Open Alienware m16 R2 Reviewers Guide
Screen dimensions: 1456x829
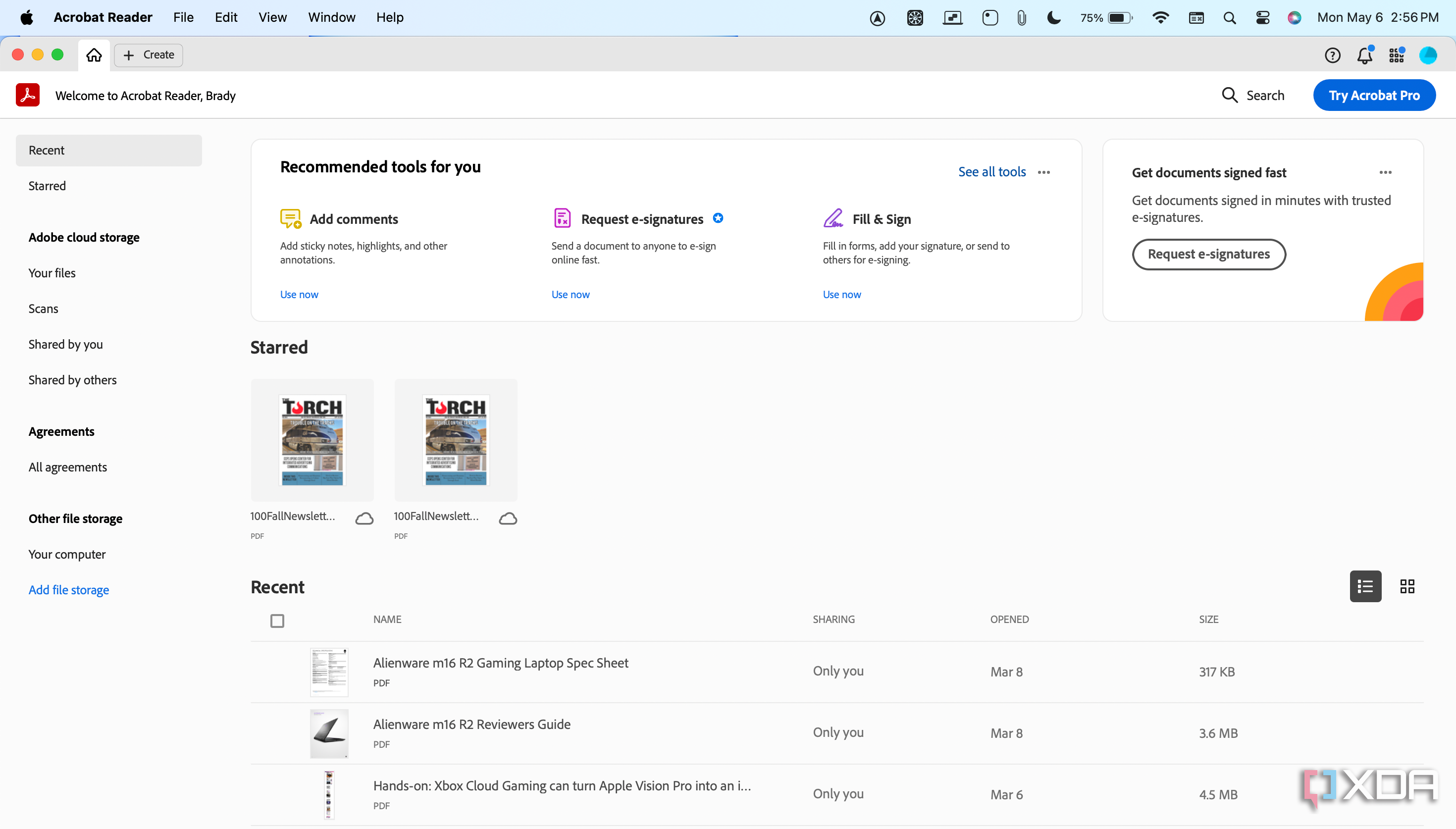coord(472,724)
